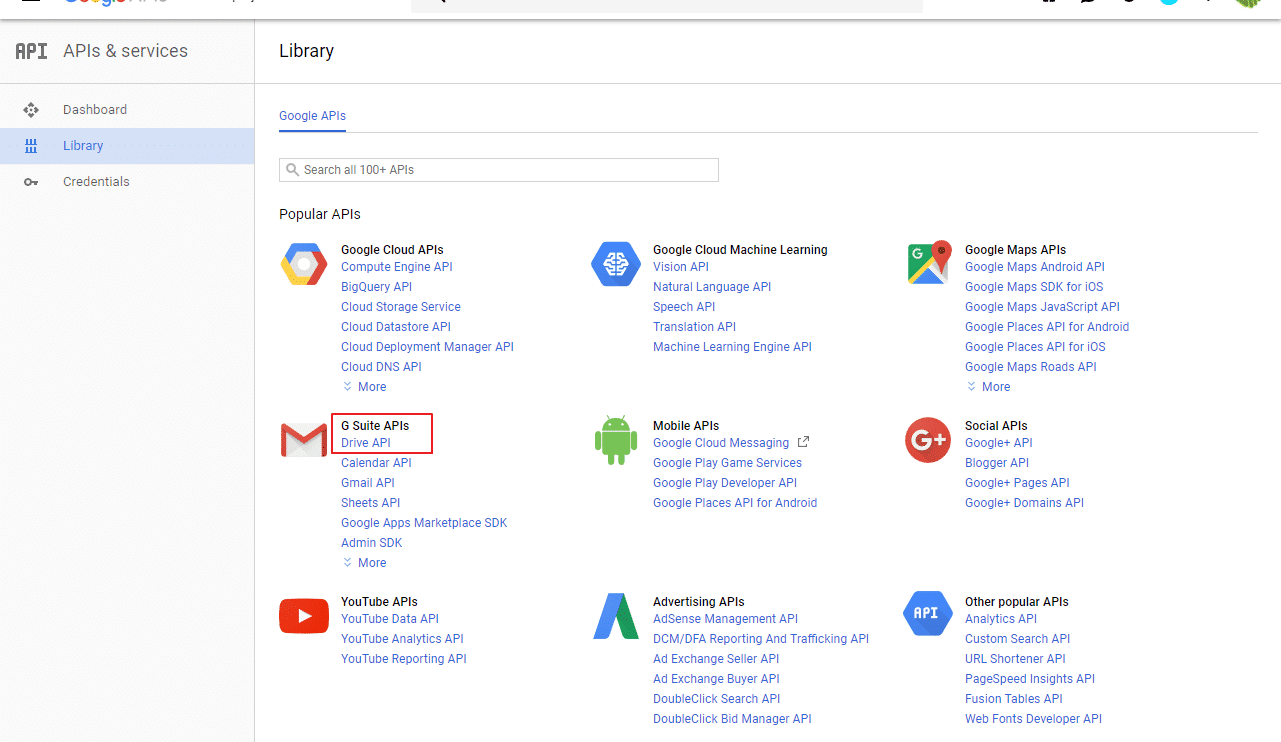
Task: Click the Google Maps APIs icon
Action: 928,264
